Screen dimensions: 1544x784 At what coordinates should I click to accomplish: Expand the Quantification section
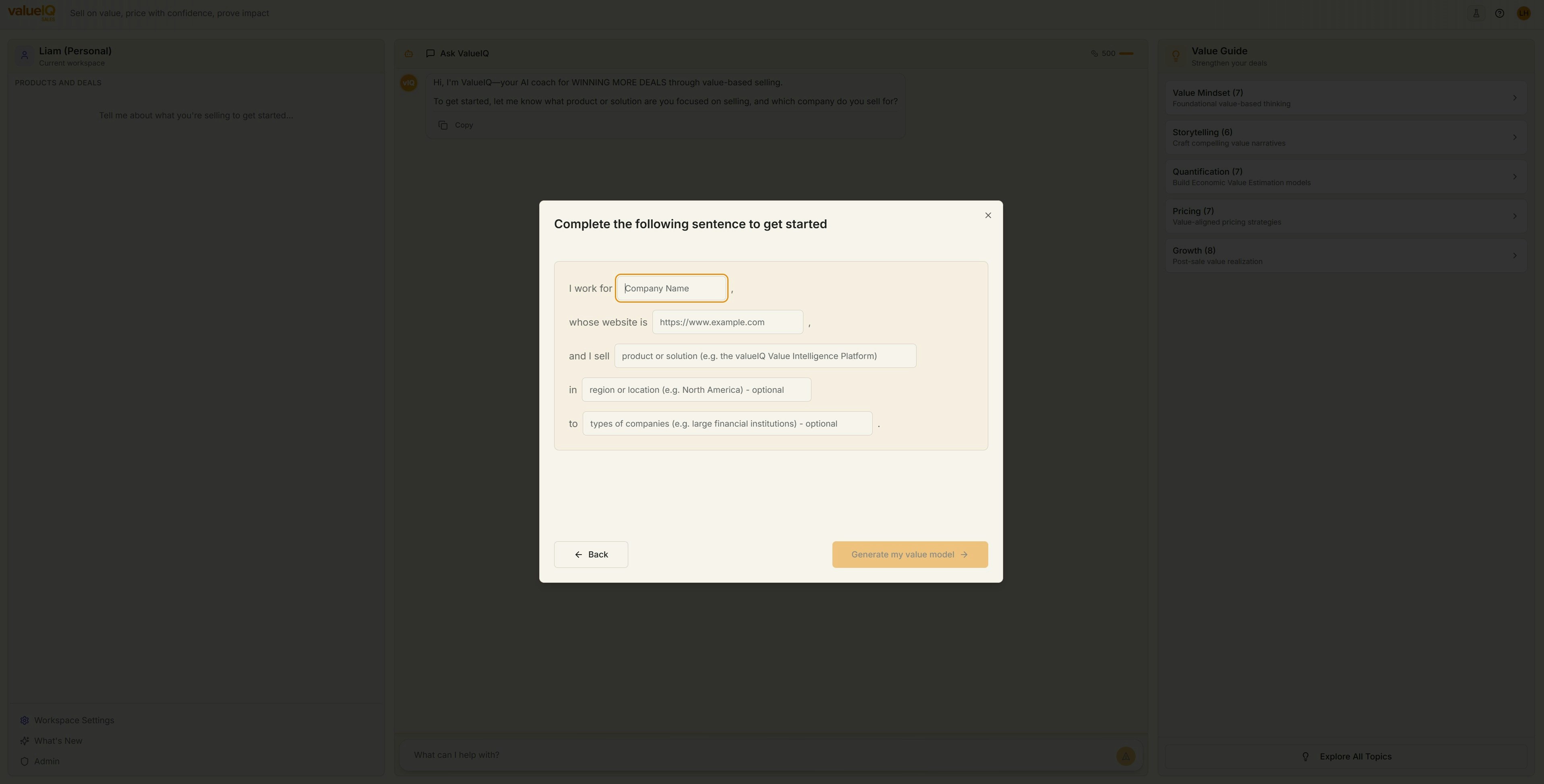pyautogui.click(x=1346, y=176)
